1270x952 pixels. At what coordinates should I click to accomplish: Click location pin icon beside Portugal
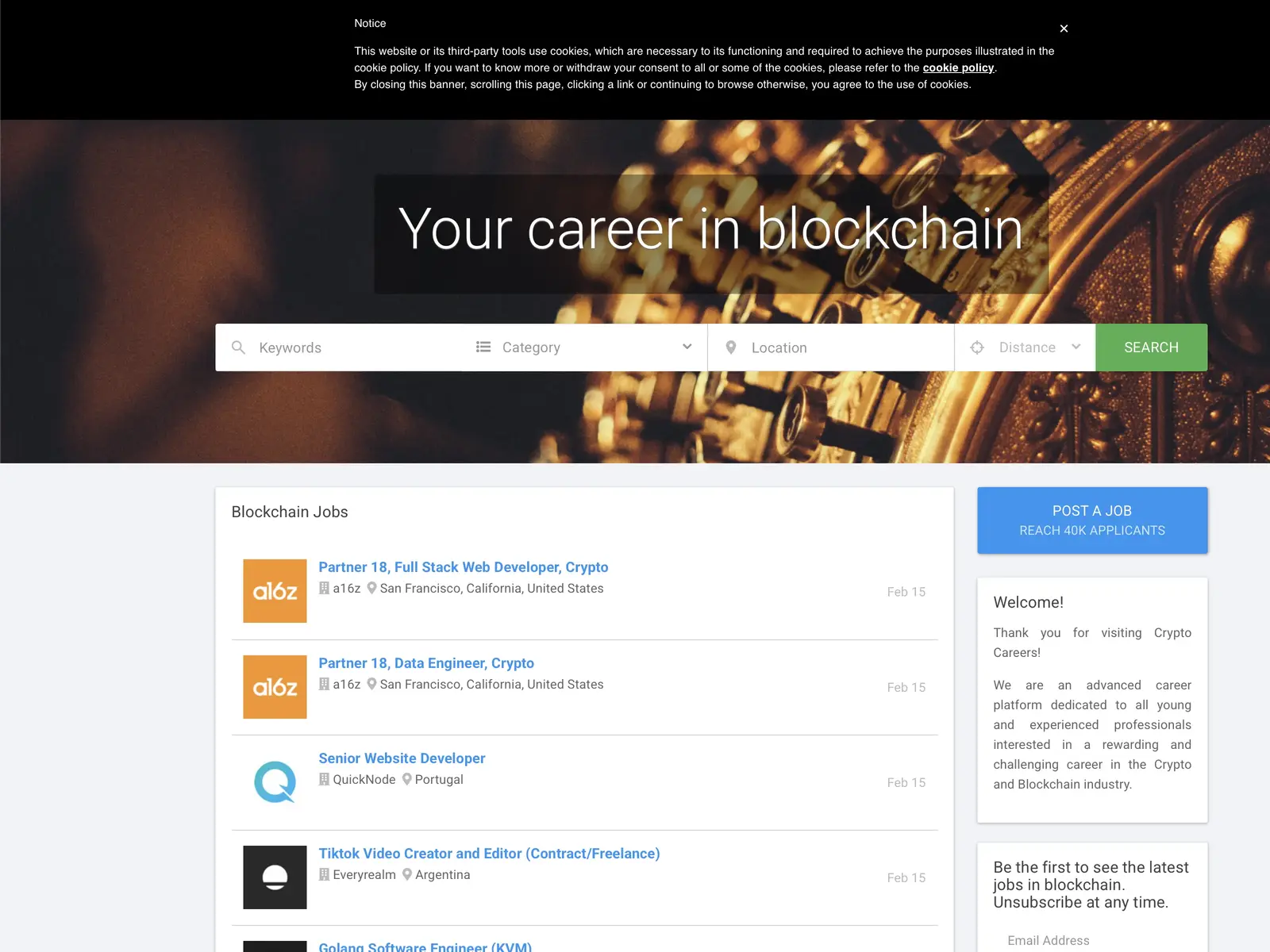click(x=406, y=779)
